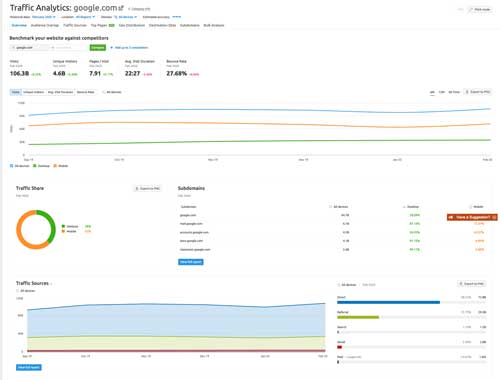This screenshot has width=500, height=380.
Task: Switch to the Audience Overlap tab
Action: click(x=45, y=25)
